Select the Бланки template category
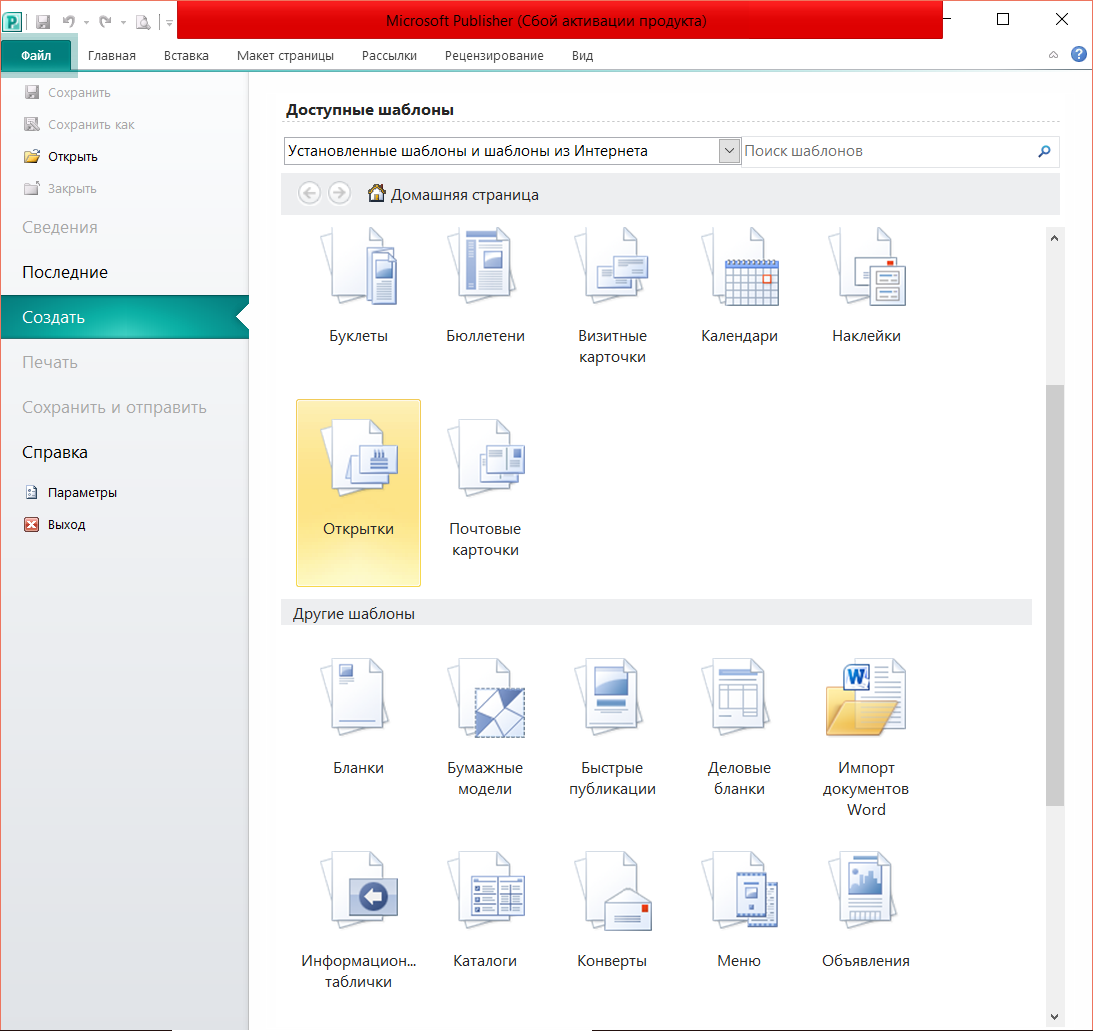The image size is (1093, 1031). [358, 719]
